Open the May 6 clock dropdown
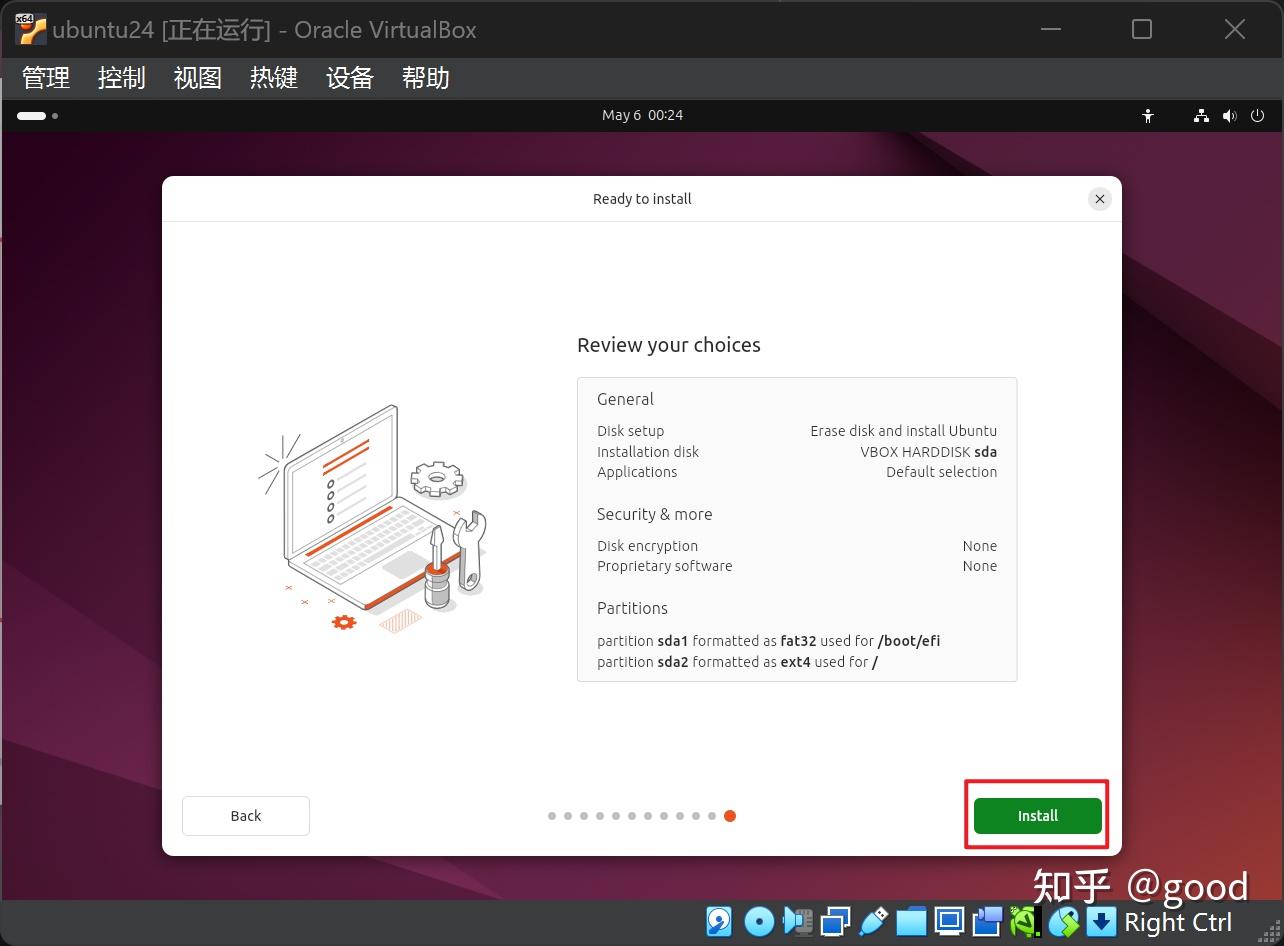The image size is (1284, 946). point(643,115)
